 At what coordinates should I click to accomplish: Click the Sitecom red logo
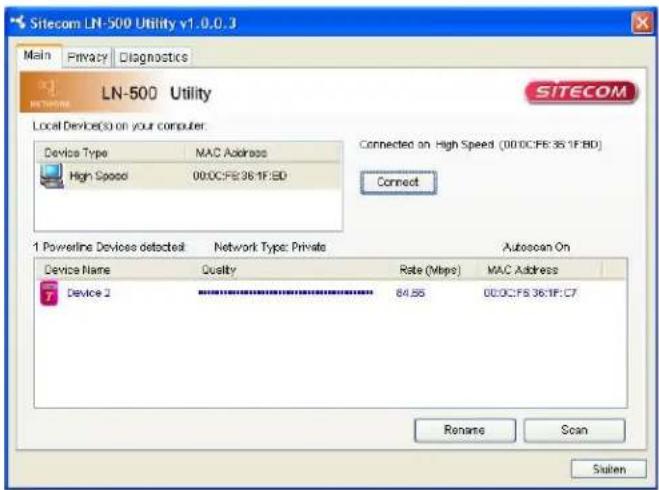[x=582, y=92]
